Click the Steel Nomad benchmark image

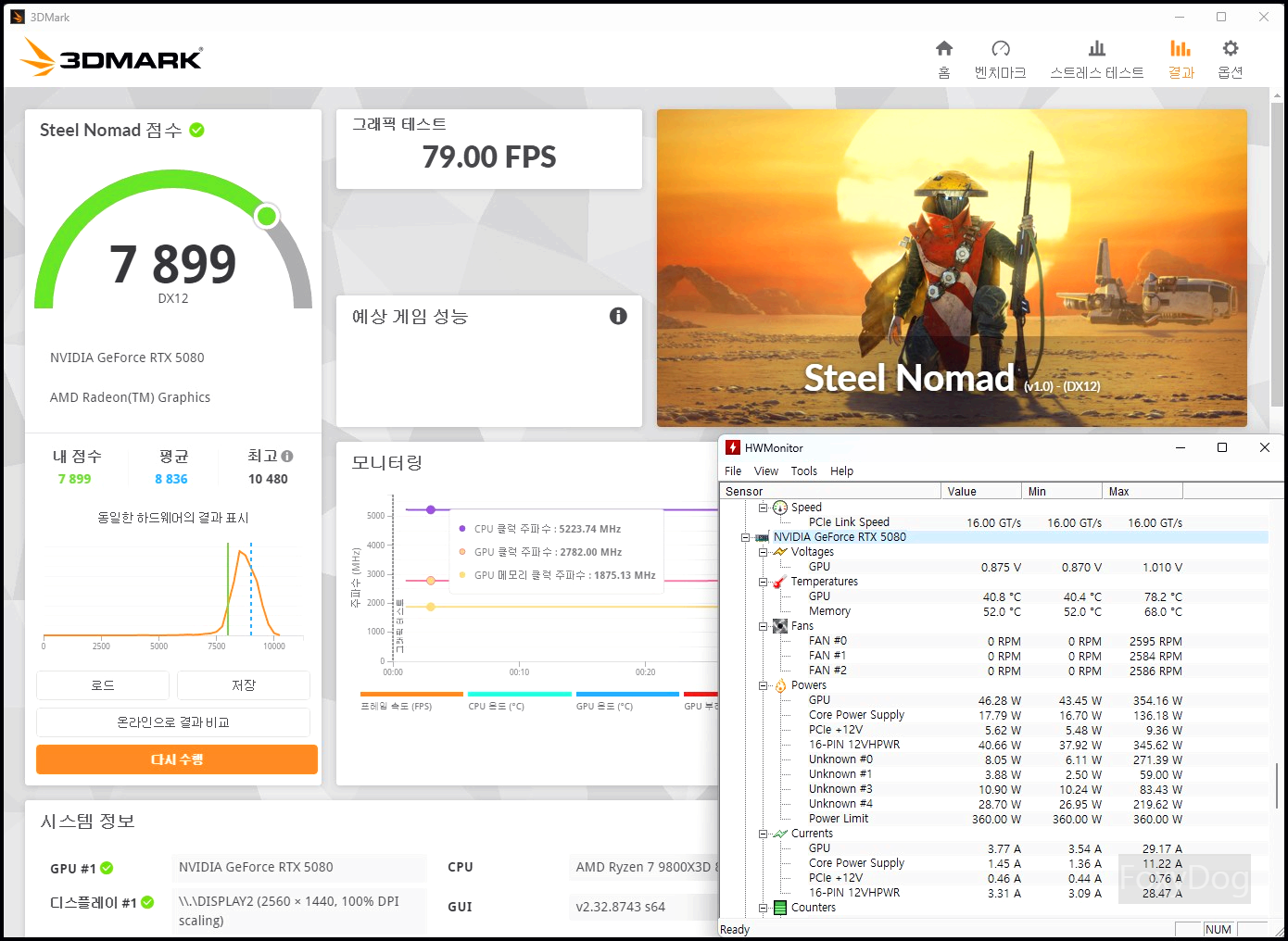952,268
